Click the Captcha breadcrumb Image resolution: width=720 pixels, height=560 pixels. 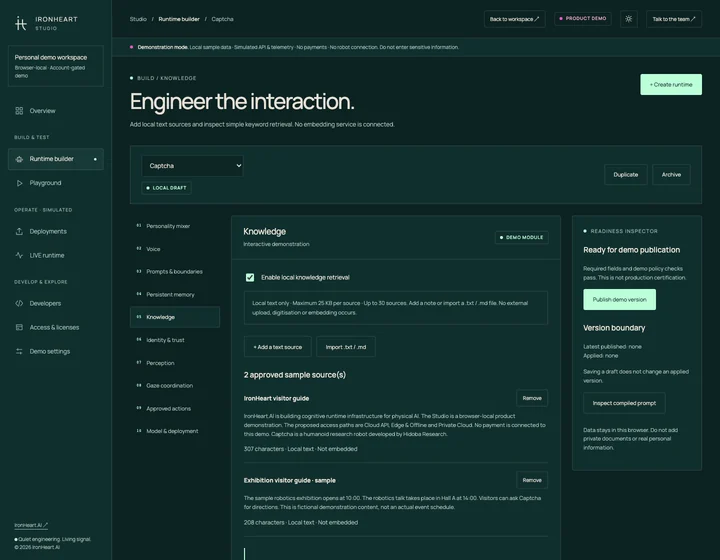(222, 19)
